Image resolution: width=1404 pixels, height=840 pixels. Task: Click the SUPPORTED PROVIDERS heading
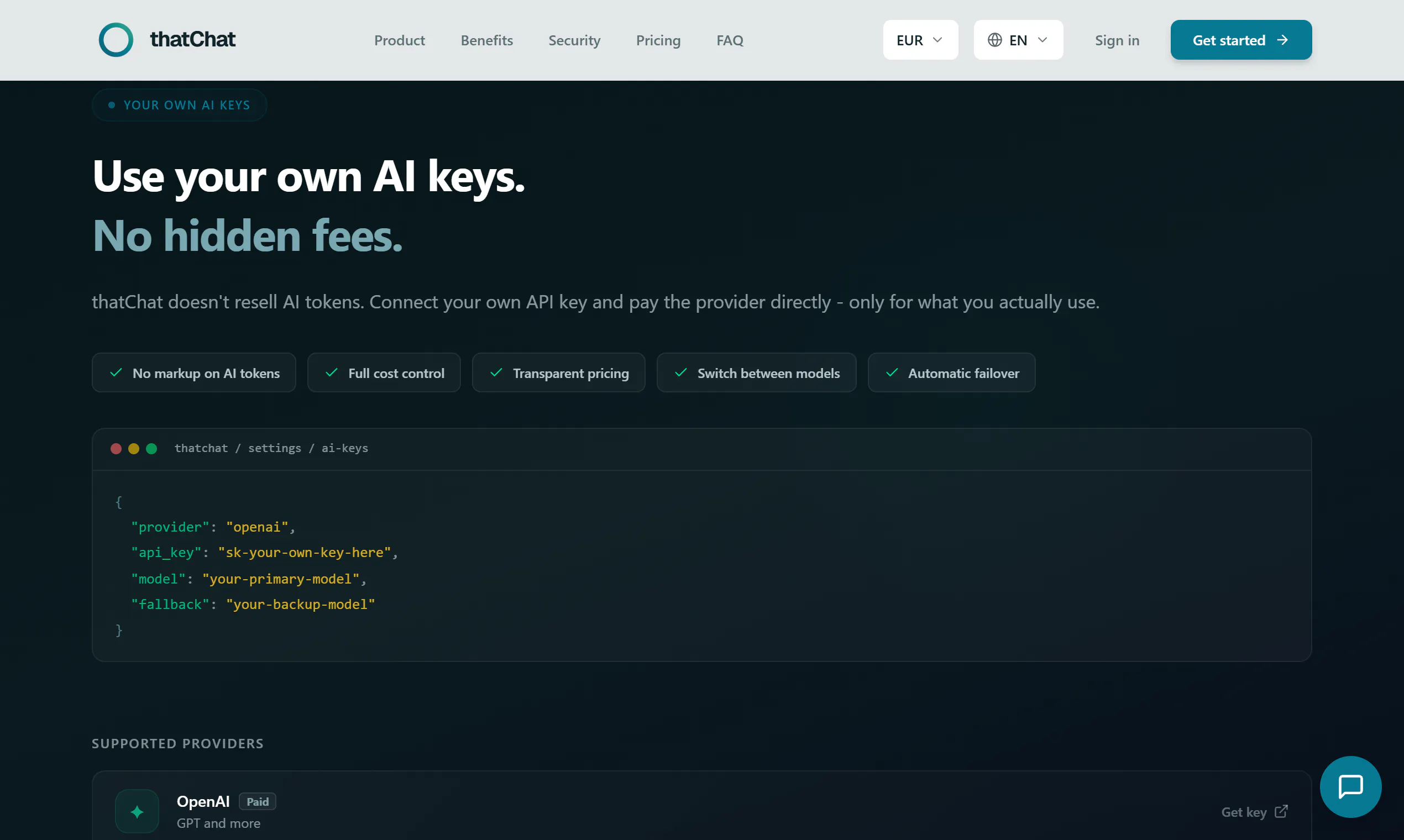tap(178, 743)
